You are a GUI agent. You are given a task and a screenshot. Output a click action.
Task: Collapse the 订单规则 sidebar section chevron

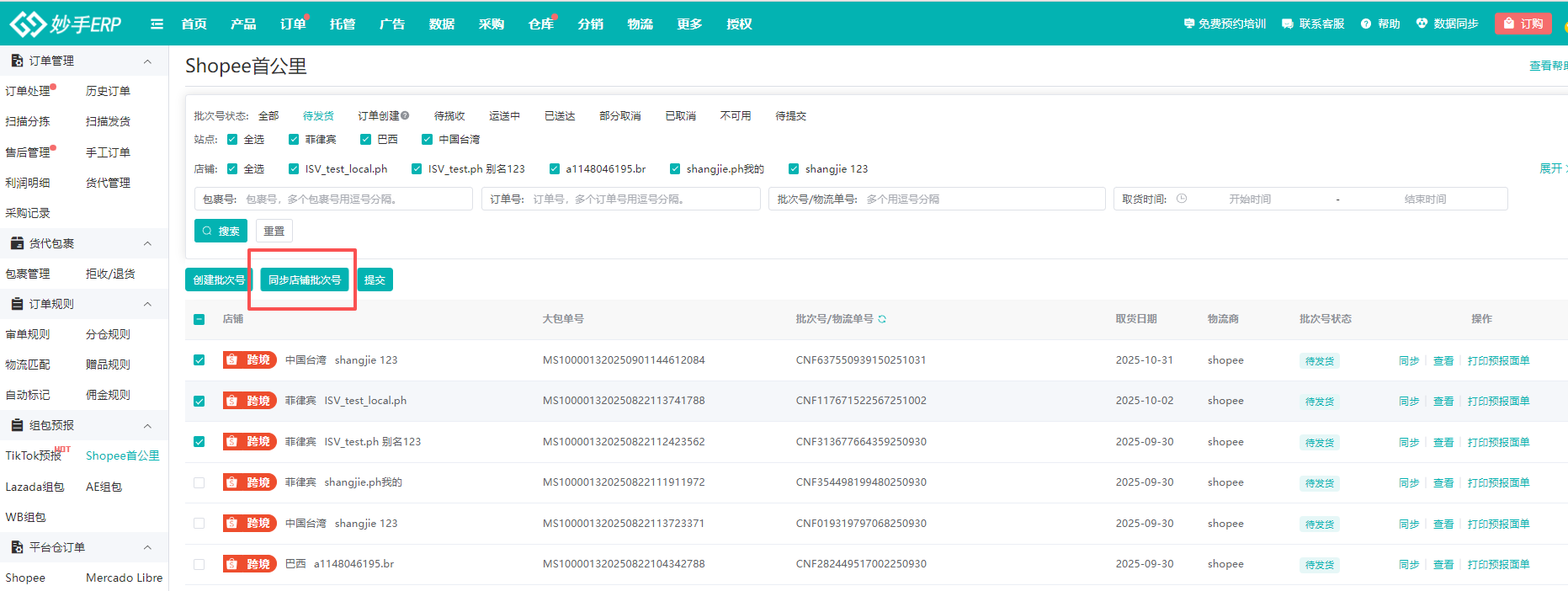(x=147, y=305)
